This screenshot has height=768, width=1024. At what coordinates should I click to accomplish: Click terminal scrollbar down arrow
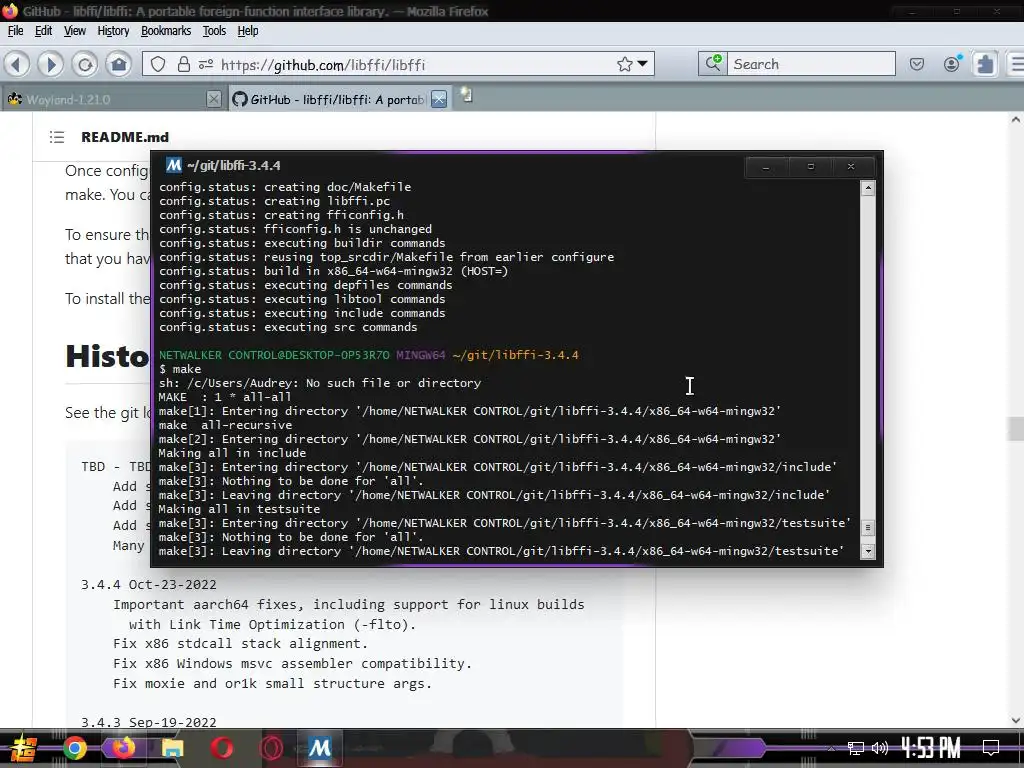click(868, 551)
